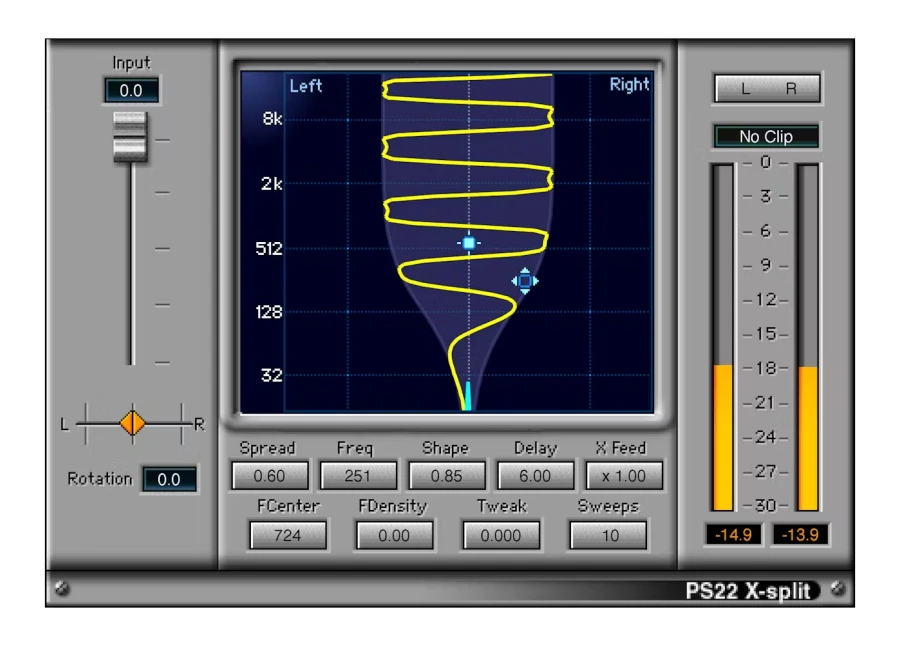Click the Tweak value 0.000 button

coord(501,535)
